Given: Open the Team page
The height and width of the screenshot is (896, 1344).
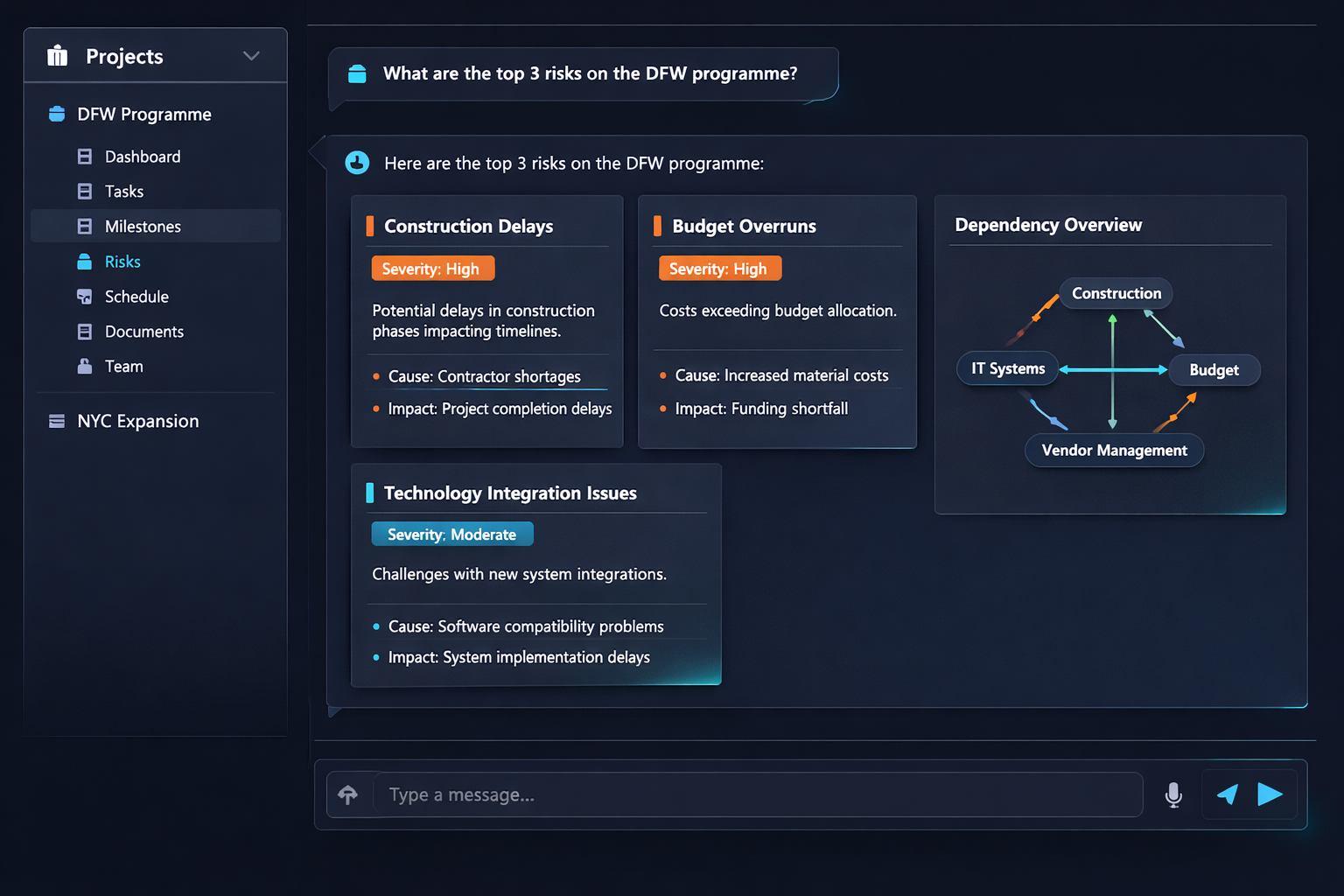Looking at the screenshot, I should coord(124,367).
